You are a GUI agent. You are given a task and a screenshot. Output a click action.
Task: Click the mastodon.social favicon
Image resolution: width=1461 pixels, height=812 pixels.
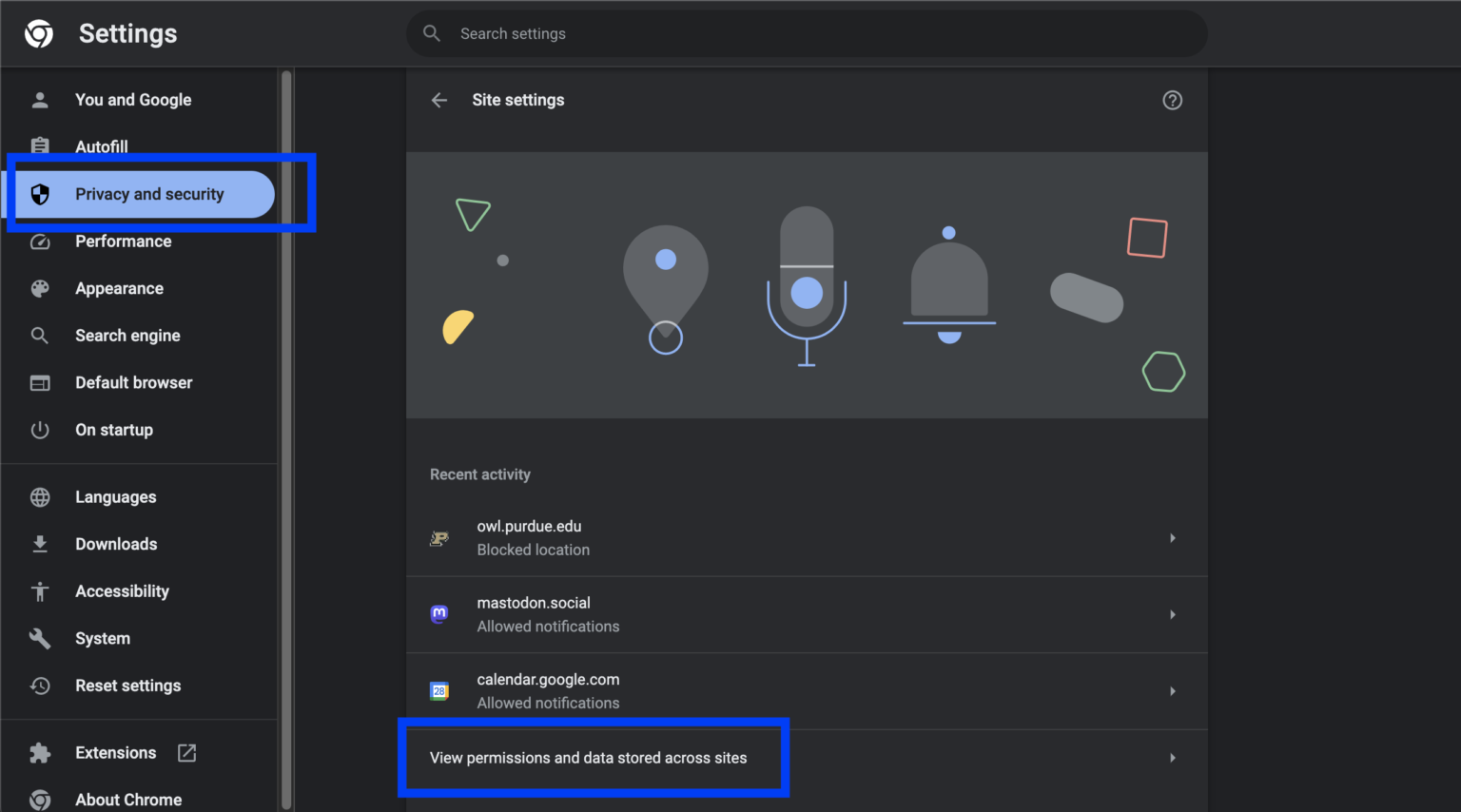tap(439, 614)
